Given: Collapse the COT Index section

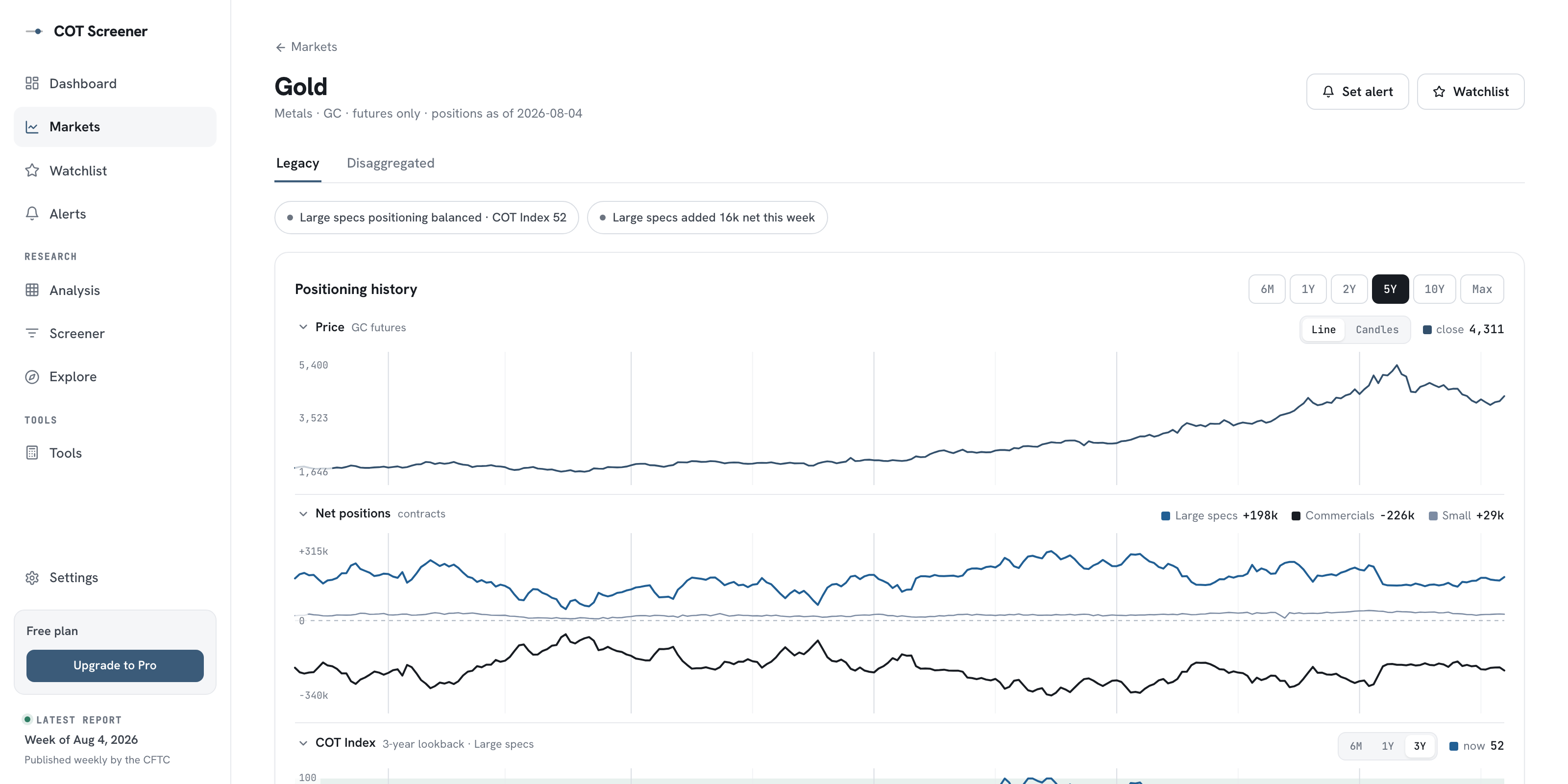Looking at the screenshot, I should point(303,743).
